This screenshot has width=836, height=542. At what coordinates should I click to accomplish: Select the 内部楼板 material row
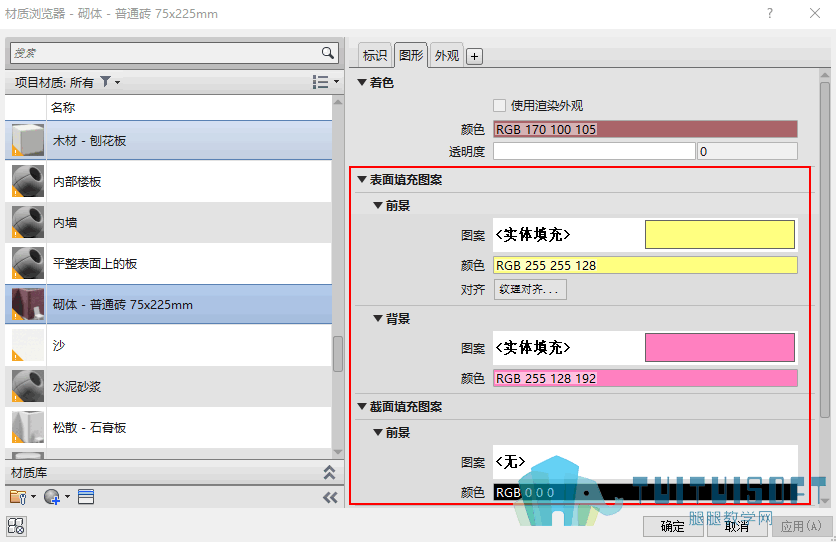(168, 181)
